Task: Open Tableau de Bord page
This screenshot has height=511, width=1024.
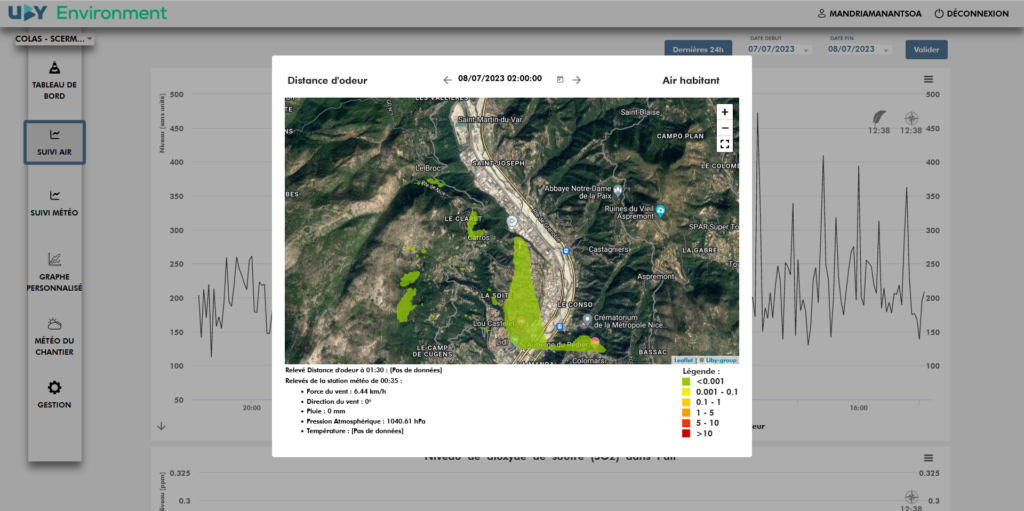Action: point(54,77)
